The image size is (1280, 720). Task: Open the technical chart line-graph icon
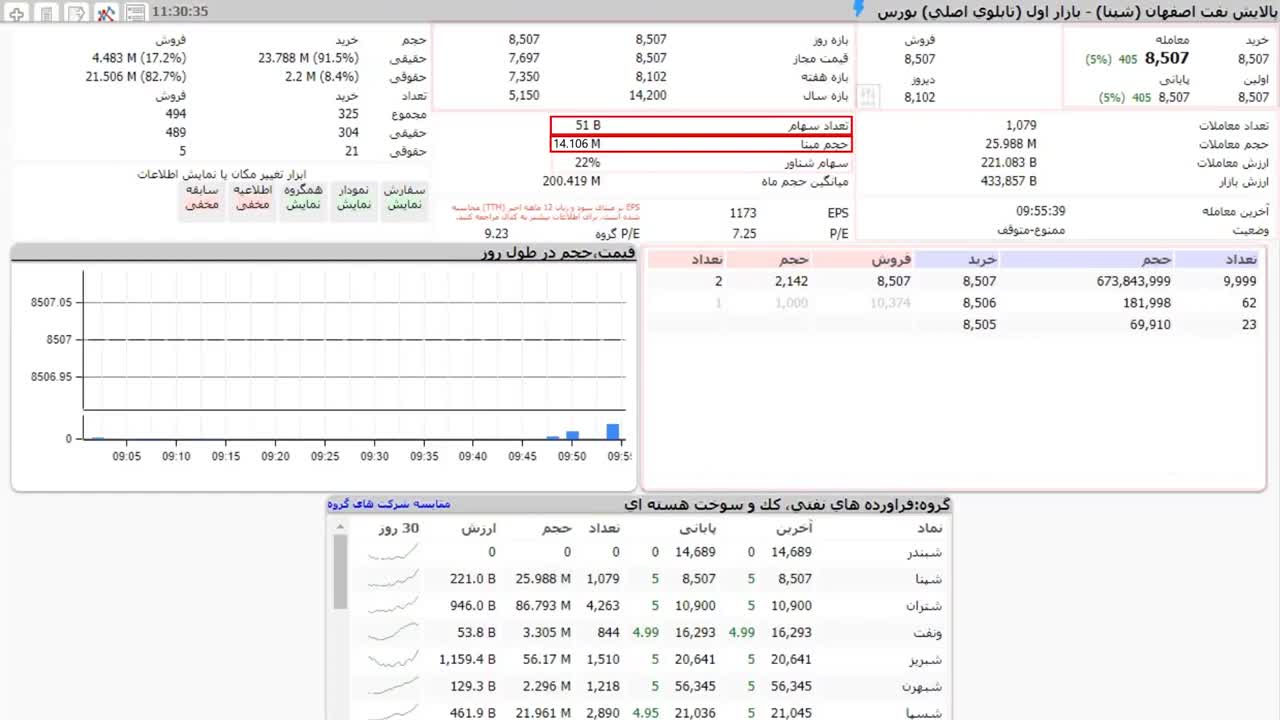pos(106,12)
